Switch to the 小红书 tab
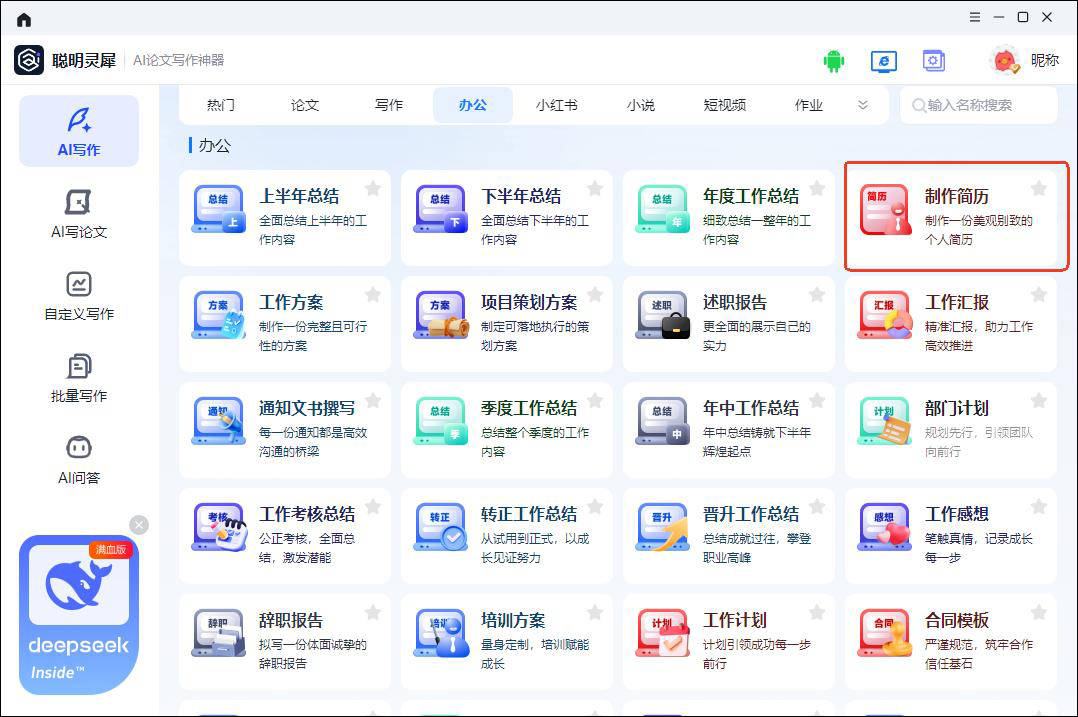Image resolution: width=1078 pixels, height=717 pixels. click(556, 105)
